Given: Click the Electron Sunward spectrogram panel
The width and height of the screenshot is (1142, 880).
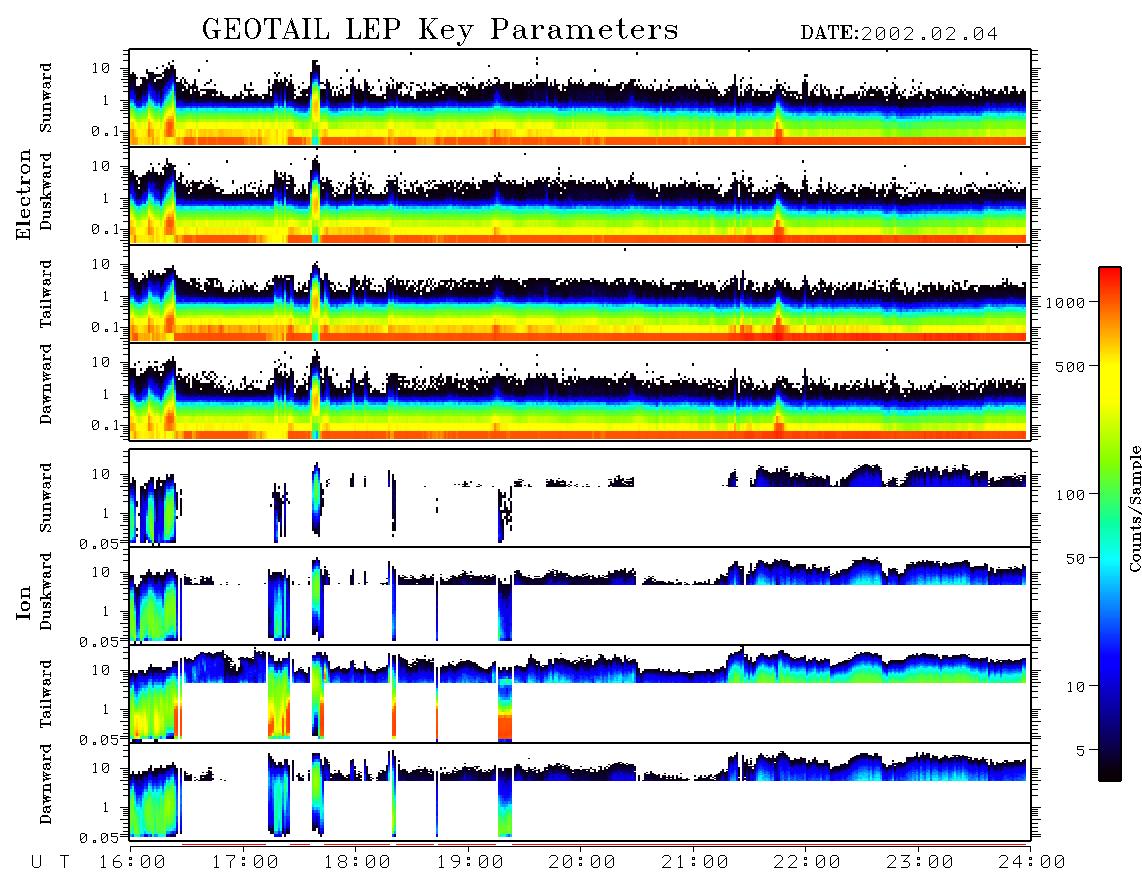Looking at the screenshot, I should (580, 98).
